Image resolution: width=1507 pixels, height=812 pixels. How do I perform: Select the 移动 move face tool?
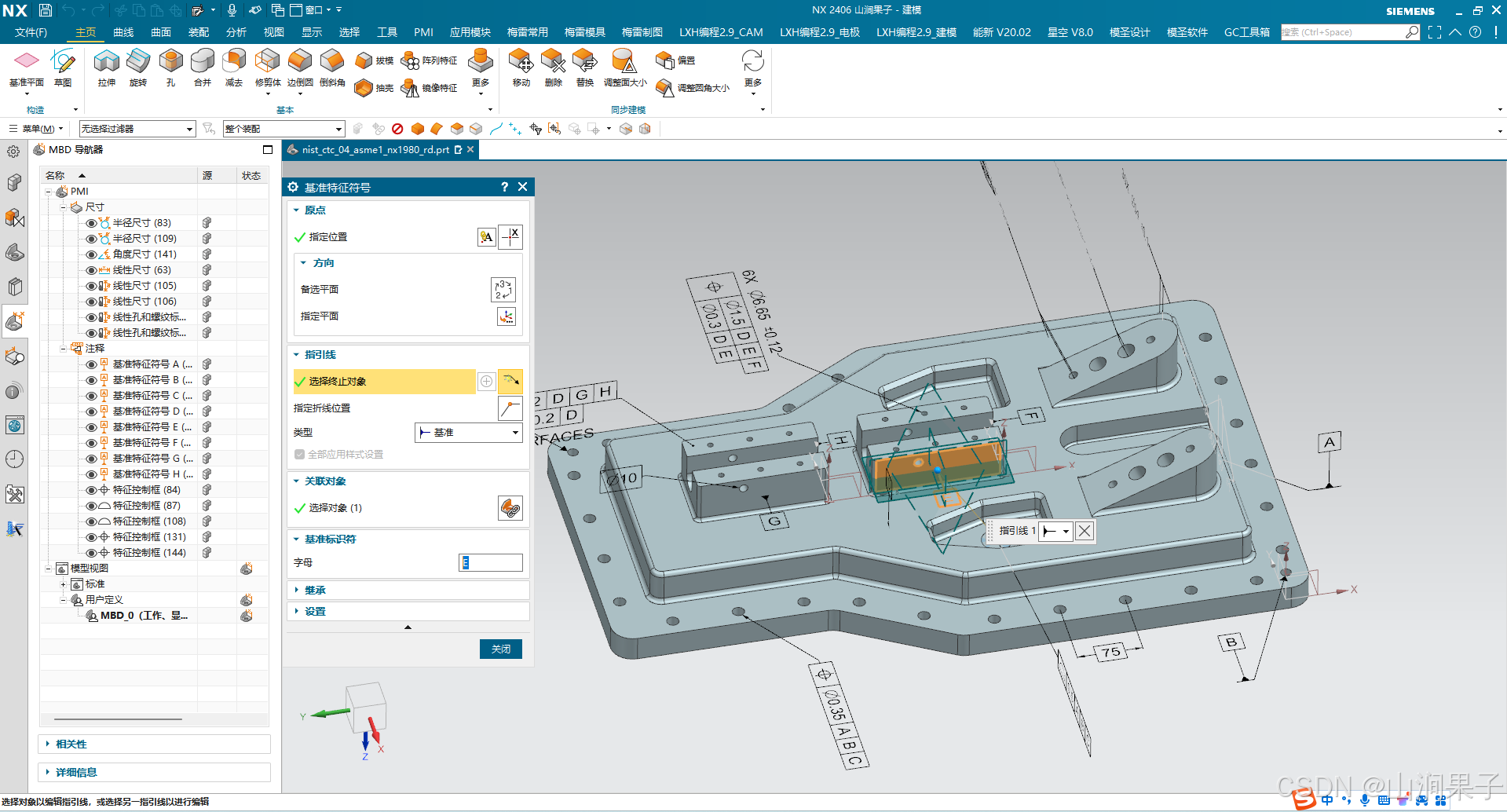click(x=521, y=68)
